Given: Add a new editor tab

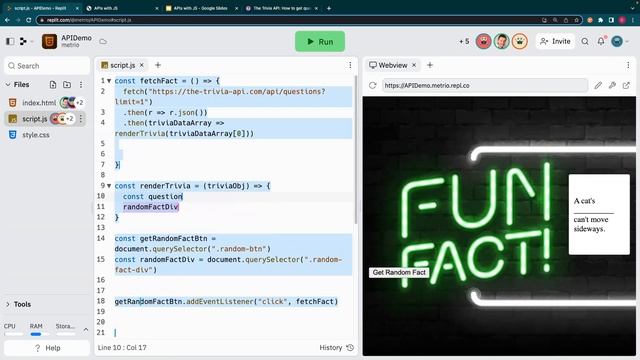Looking at the screenshot, I should tap(158, 65).
